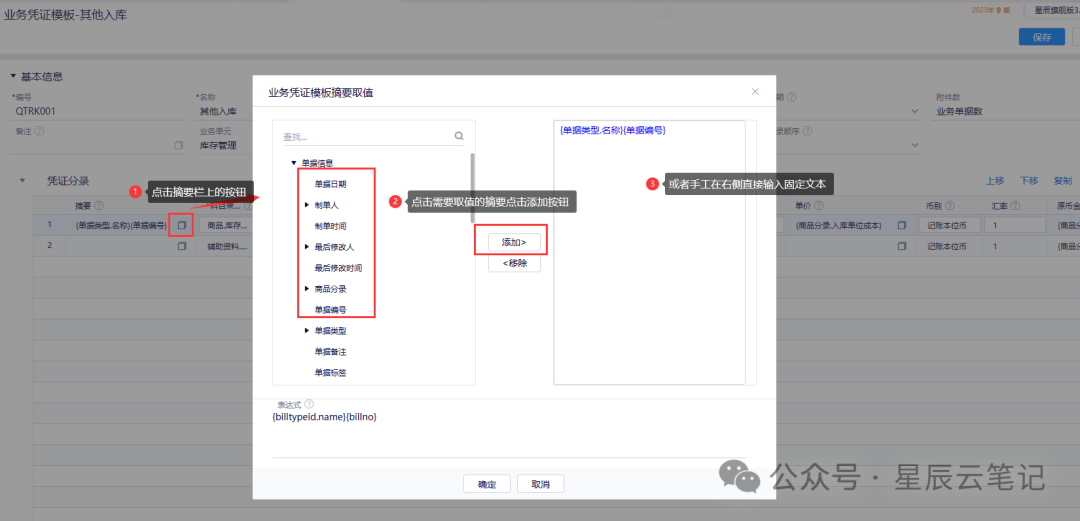Open help icon next to 备注 label
1080x521 pixels.
[x=39, y=130]
